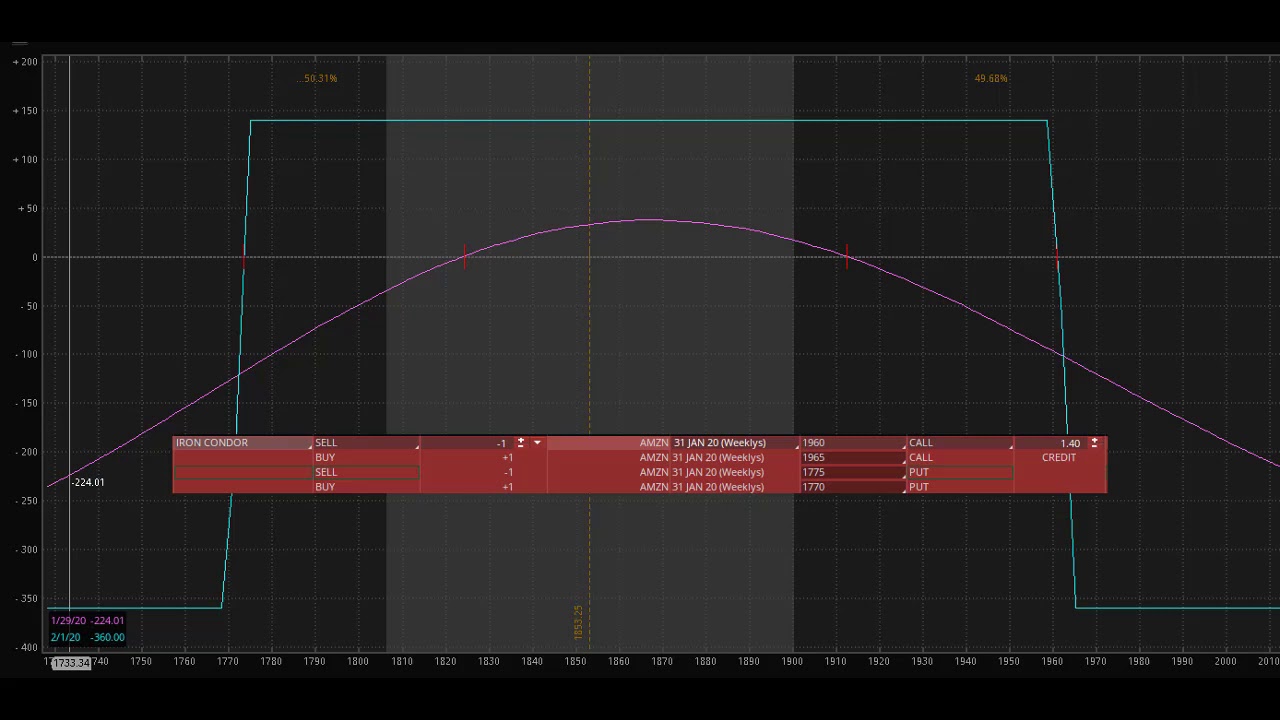Click AMZN symbol in the 1960 CALL row
The image size is (1280, 720).
(x=654, y=443)
